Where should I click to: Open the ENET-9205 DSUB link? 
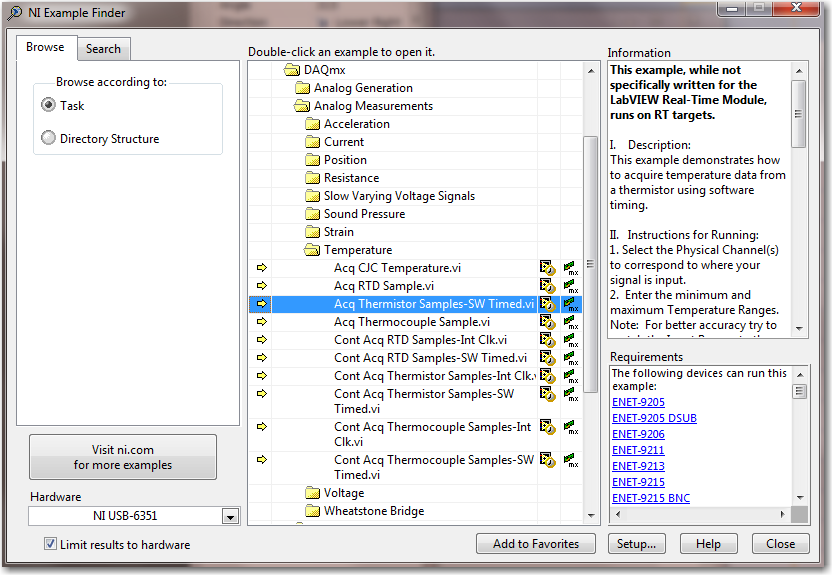point(654,418)
